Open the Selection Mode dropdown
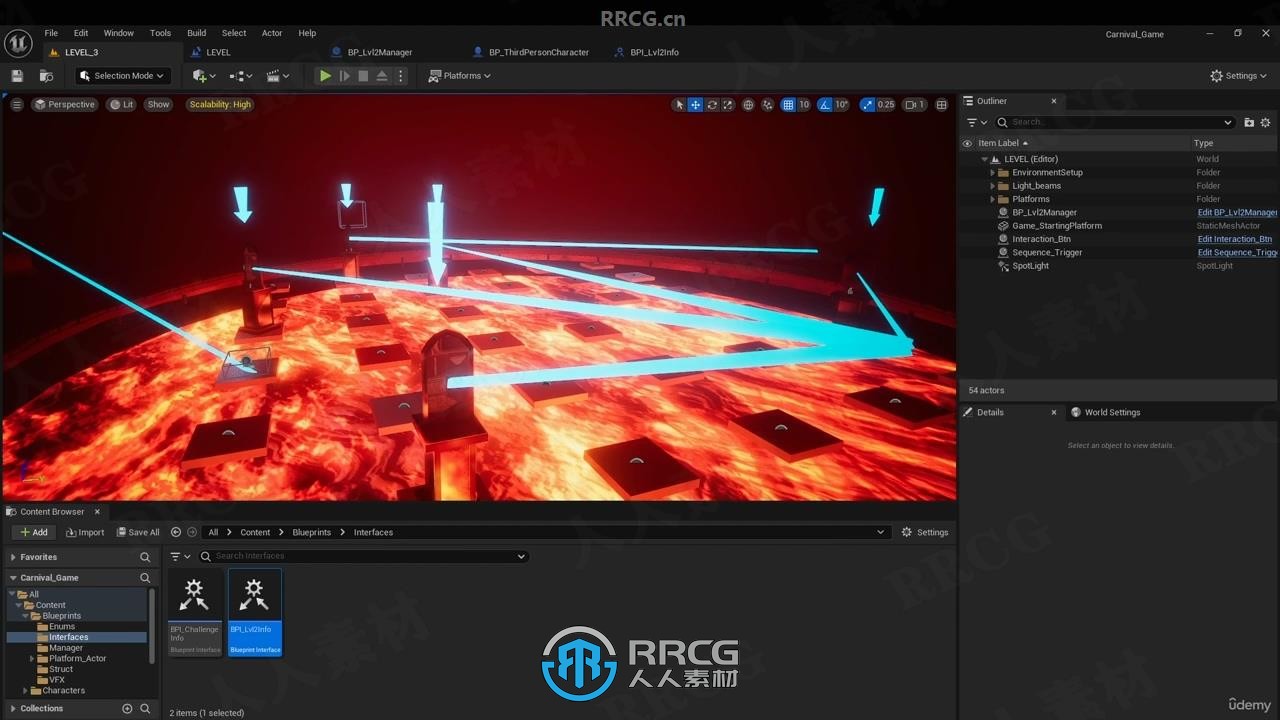 (x=124, y=76)
